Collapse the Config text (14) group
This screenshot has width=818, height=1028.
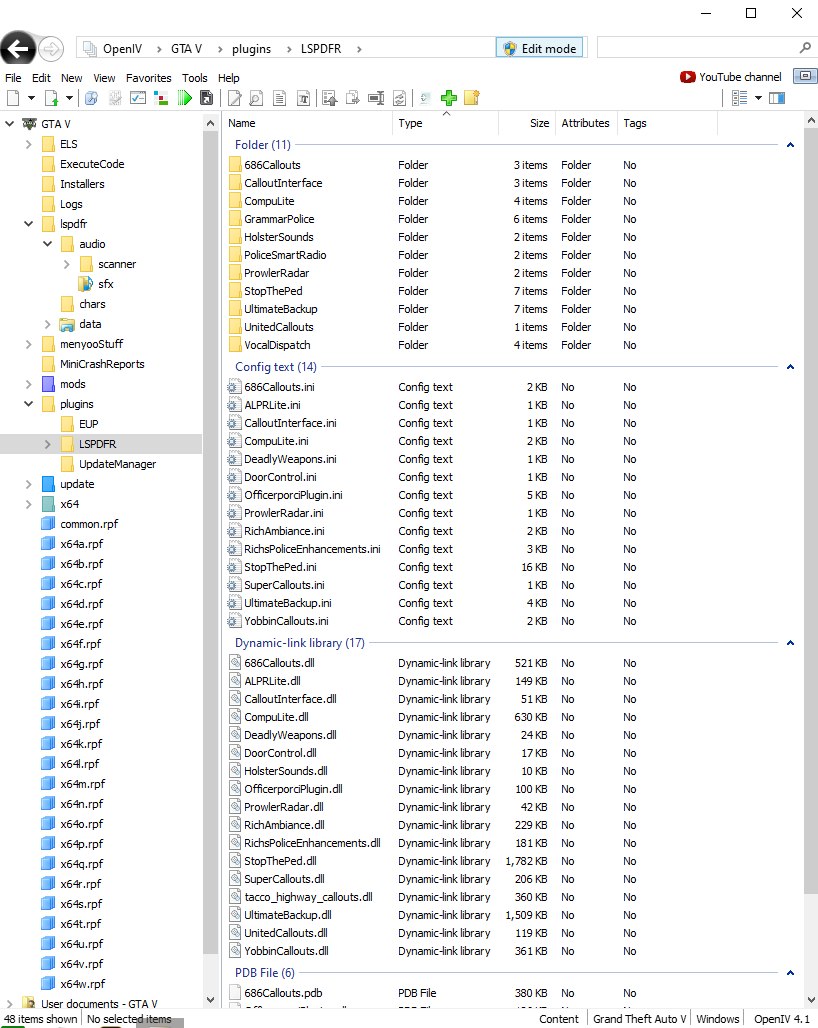click(790, 367)
